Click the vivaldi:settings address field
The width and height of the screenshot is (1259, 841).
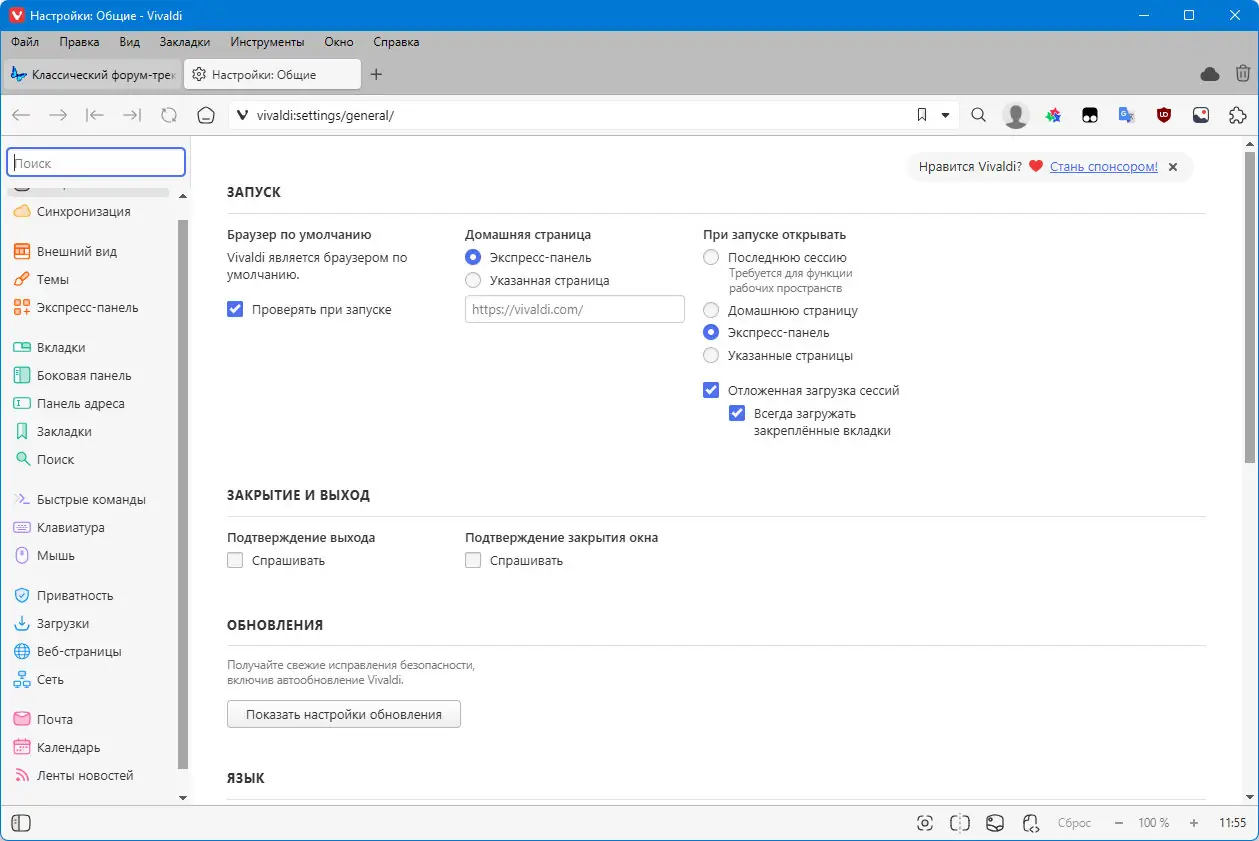click(x=570, y=115)
